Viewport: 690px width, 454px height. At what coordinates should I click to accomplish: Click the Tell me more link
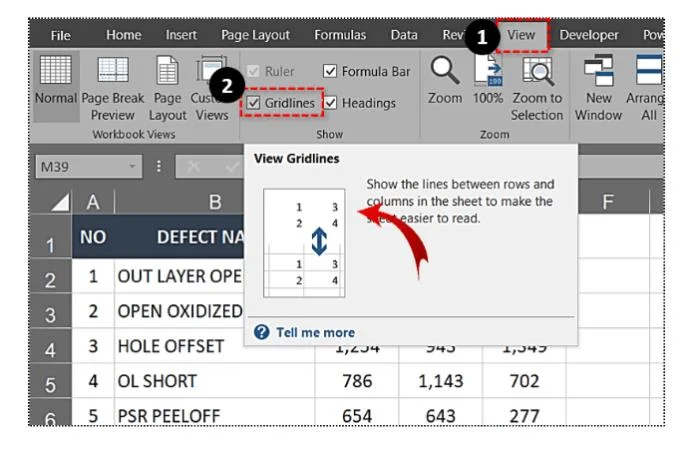point(315,332)
